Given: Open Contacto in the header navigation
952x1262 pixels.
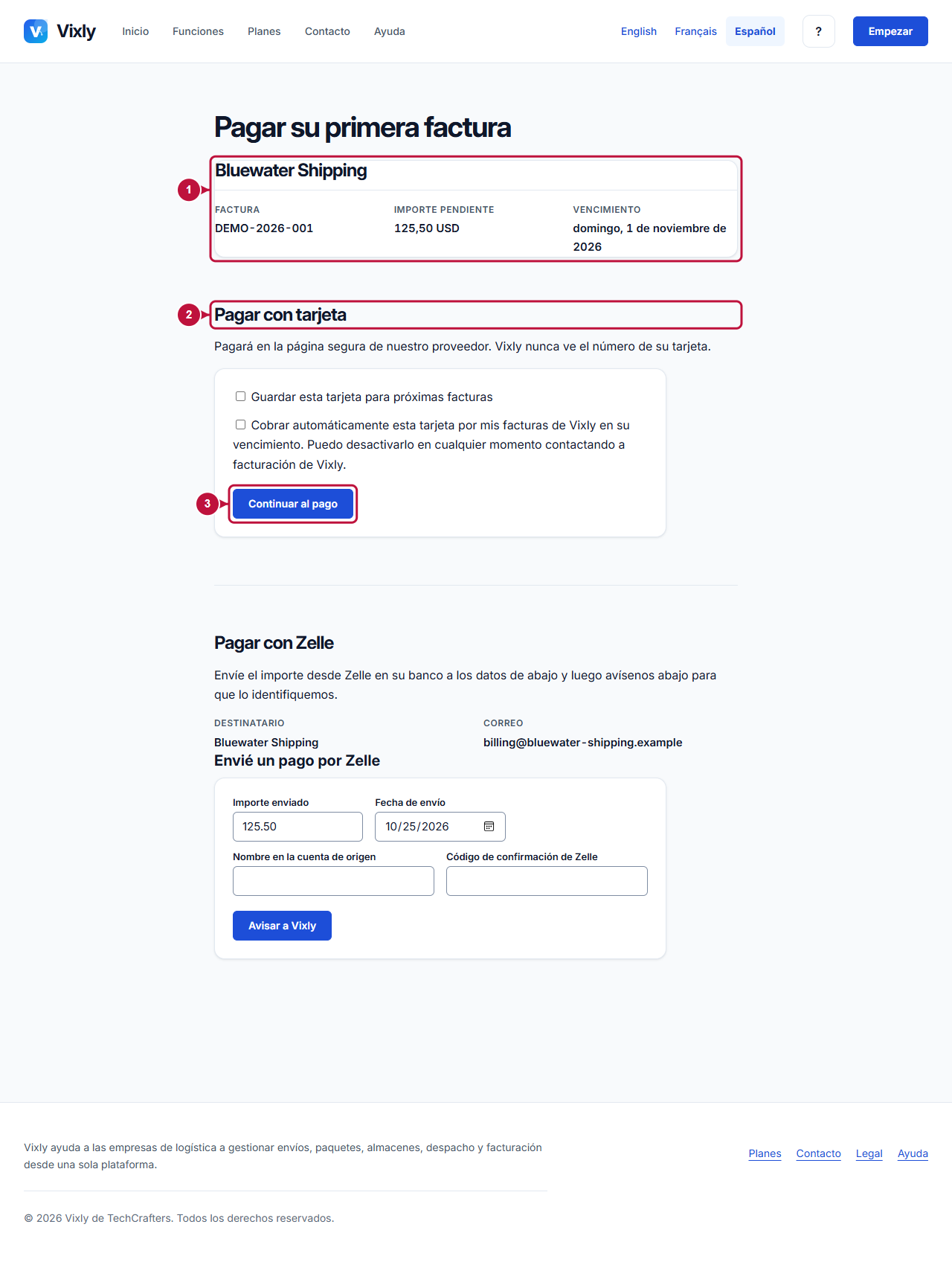Looking at the screenshot, I should [327, 31].
